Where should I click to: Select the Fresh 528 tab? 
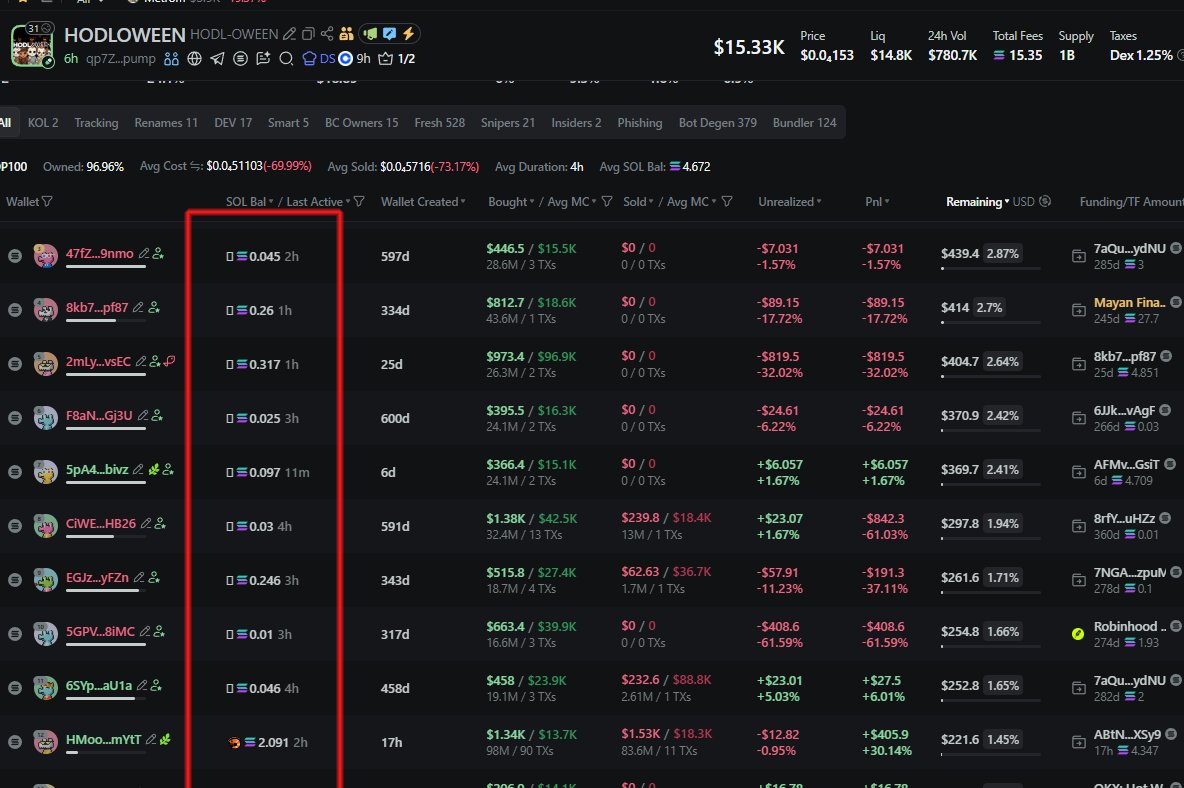coord(439,123)
